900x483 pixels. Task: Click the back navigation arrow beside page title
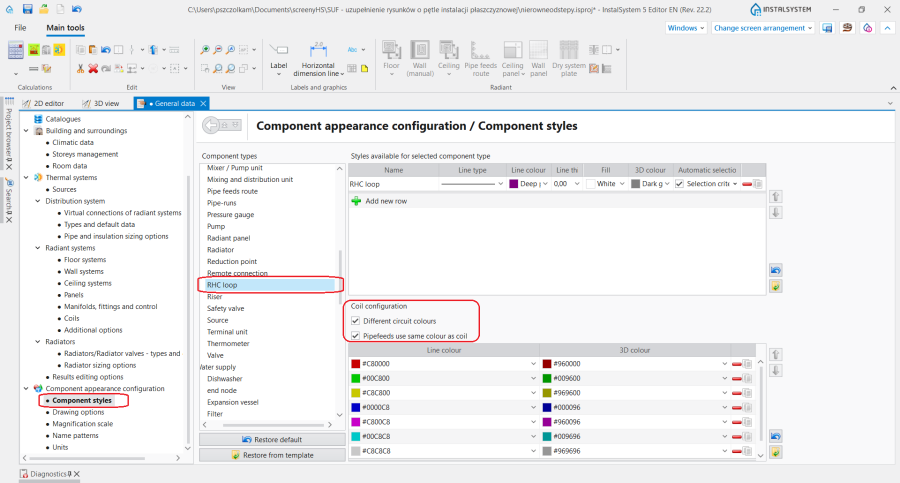pos(211,125)
